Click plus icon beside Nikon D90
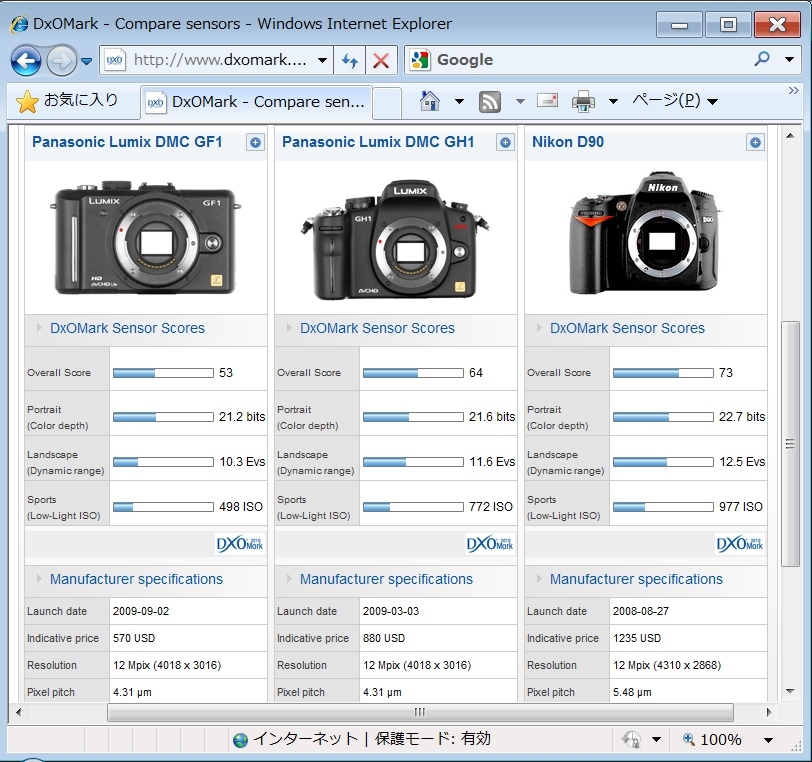Viewport: 812px width, 762px height. pos(755,143)
